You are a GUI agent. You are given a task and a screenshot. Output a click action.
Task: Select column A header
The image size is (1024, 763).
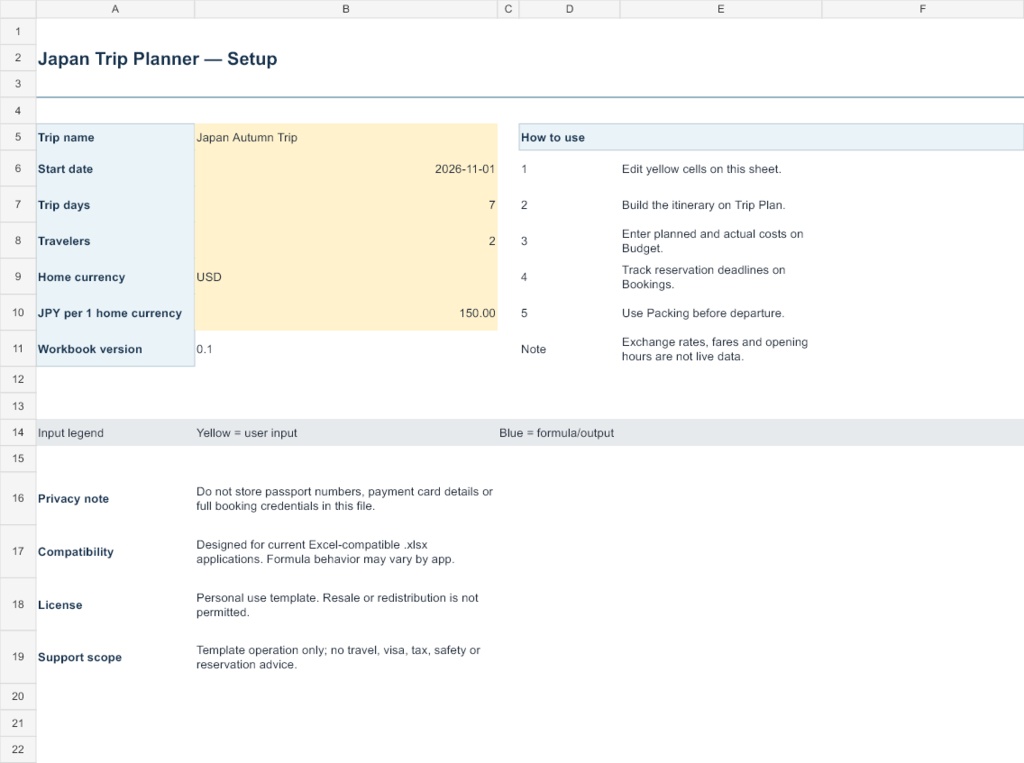115,8
